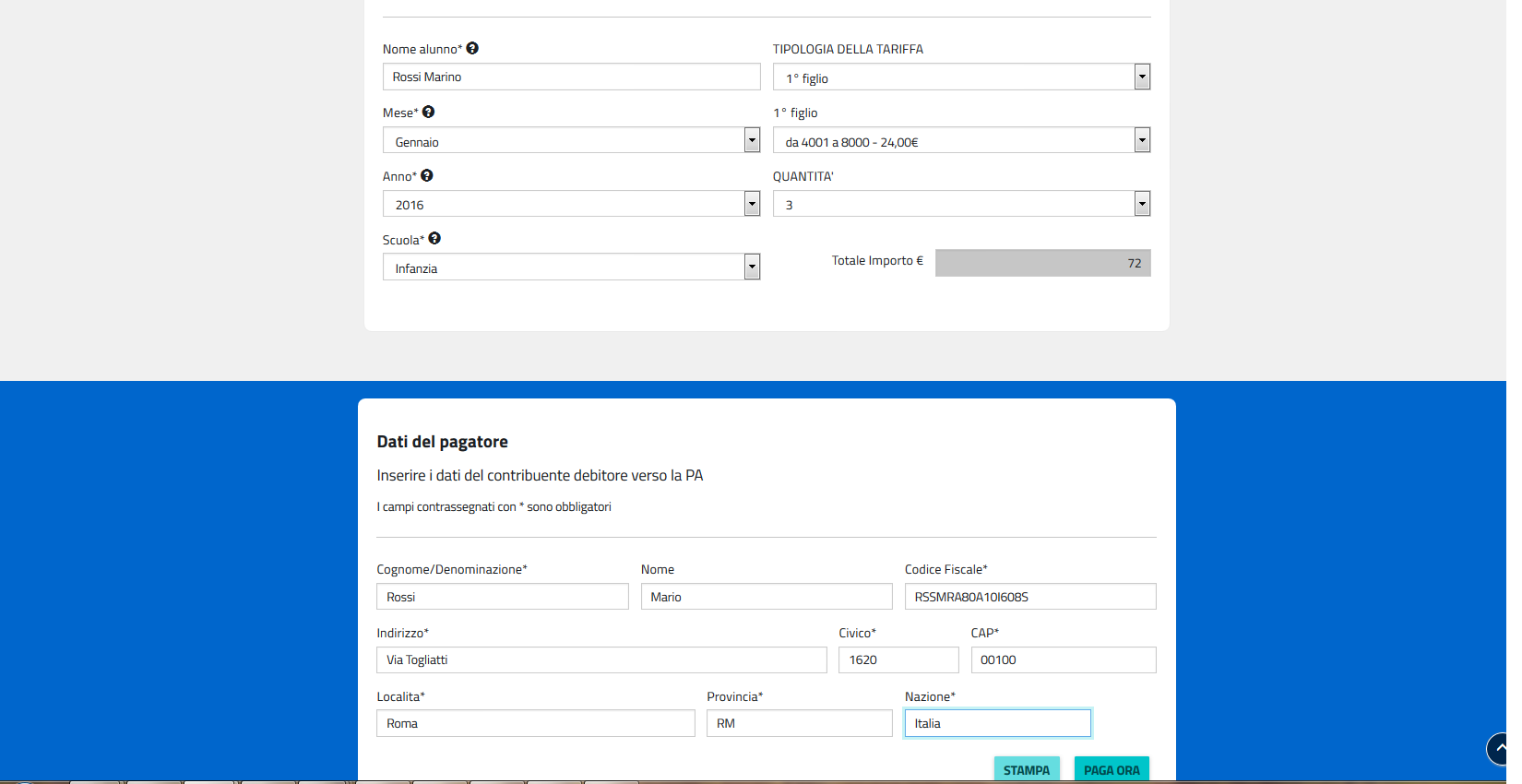
Task: Select the CAP field showing 00100
Action: point(1063,660)
